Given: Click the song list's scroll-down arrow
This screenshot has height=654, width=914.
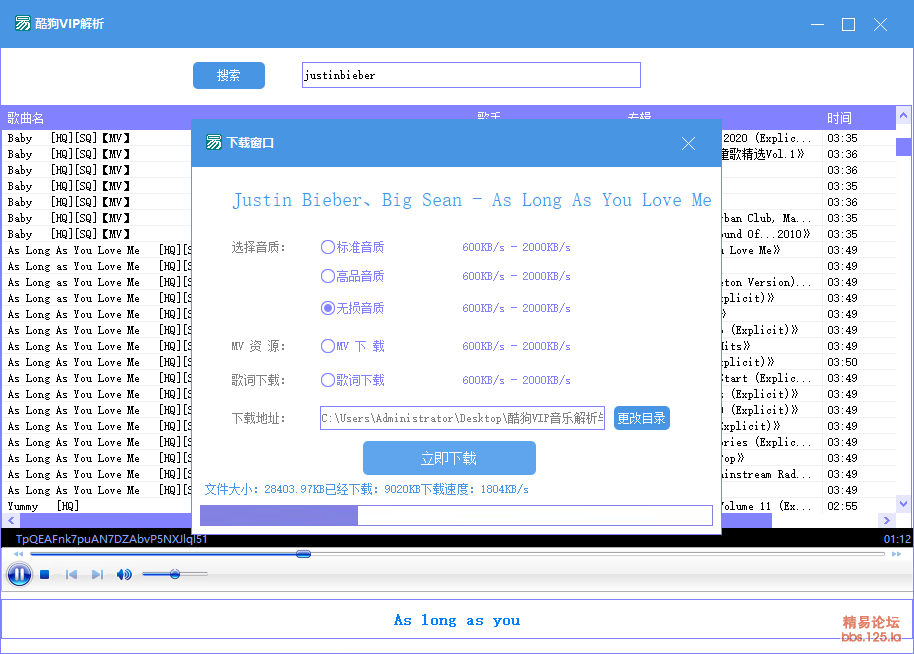Looking at the screenshot, I should 904,503.
